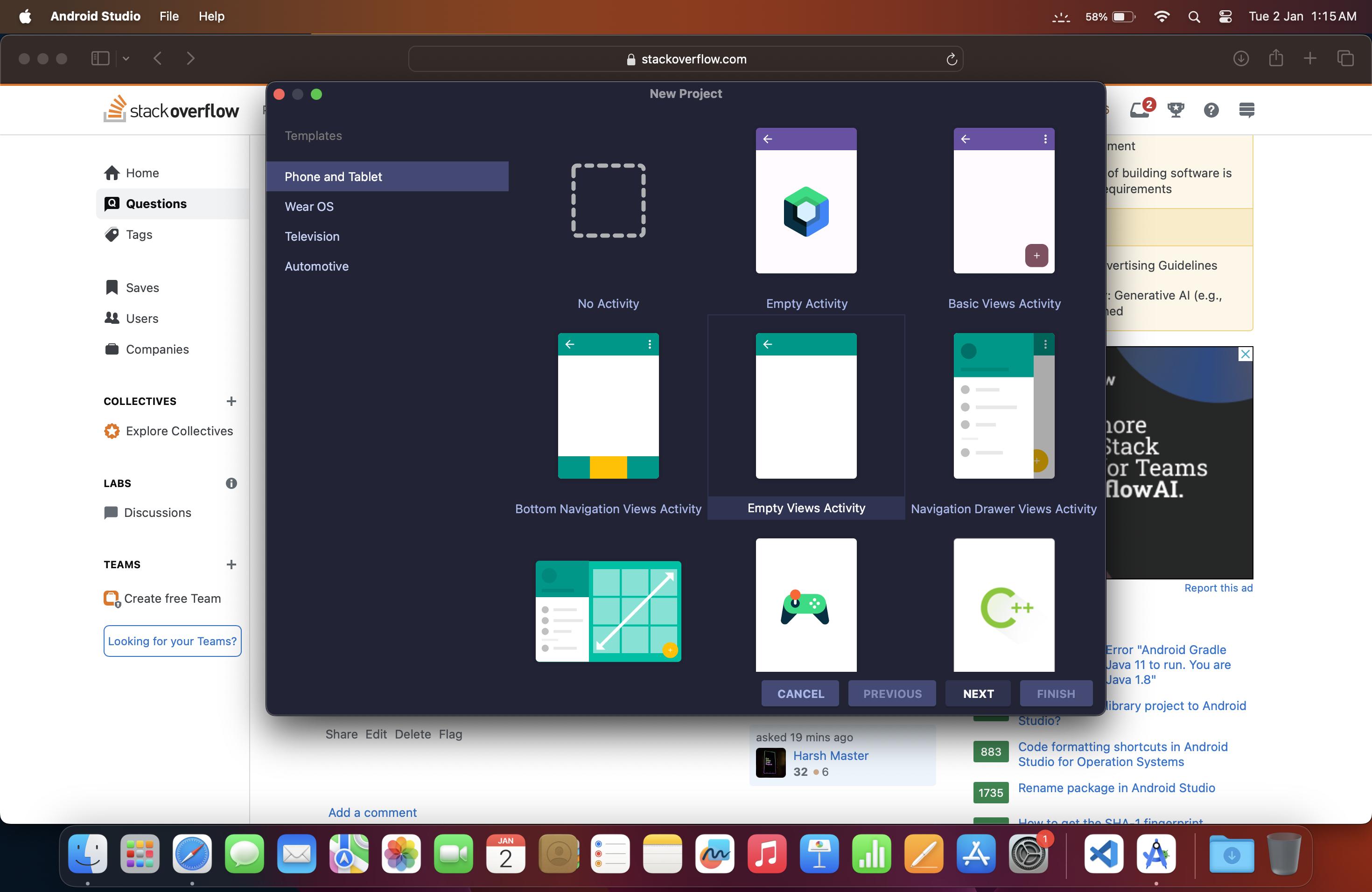Click the Stack Overflow help icon
Screen dimensions: 1372x892
1211,110
